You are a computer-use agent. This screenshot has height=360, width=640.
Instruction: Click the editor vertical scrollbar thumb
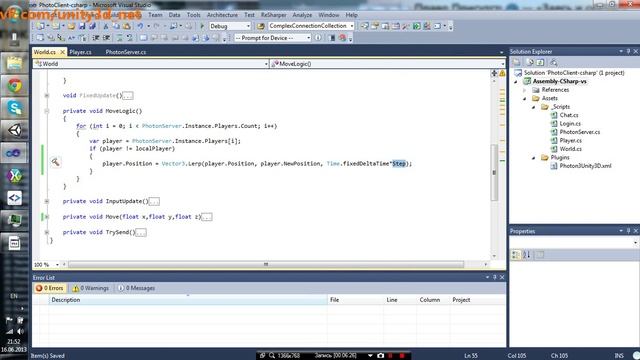(x=494, y=173)
